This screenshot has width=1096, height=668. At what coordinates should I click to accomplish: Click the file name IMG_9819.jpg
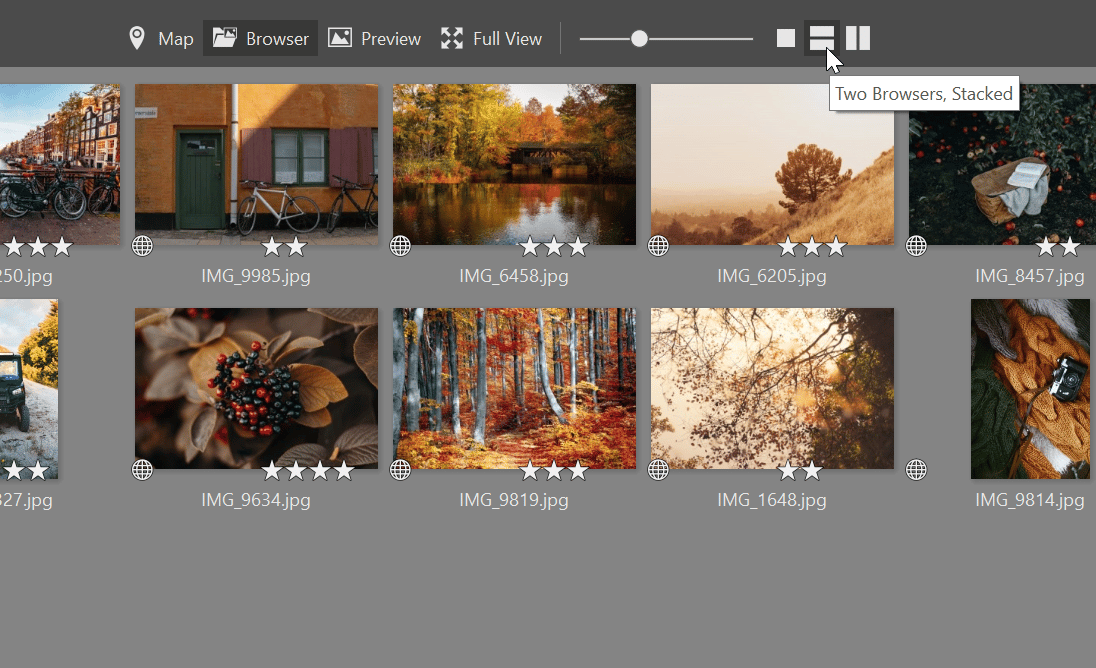(x=514, y=500)
